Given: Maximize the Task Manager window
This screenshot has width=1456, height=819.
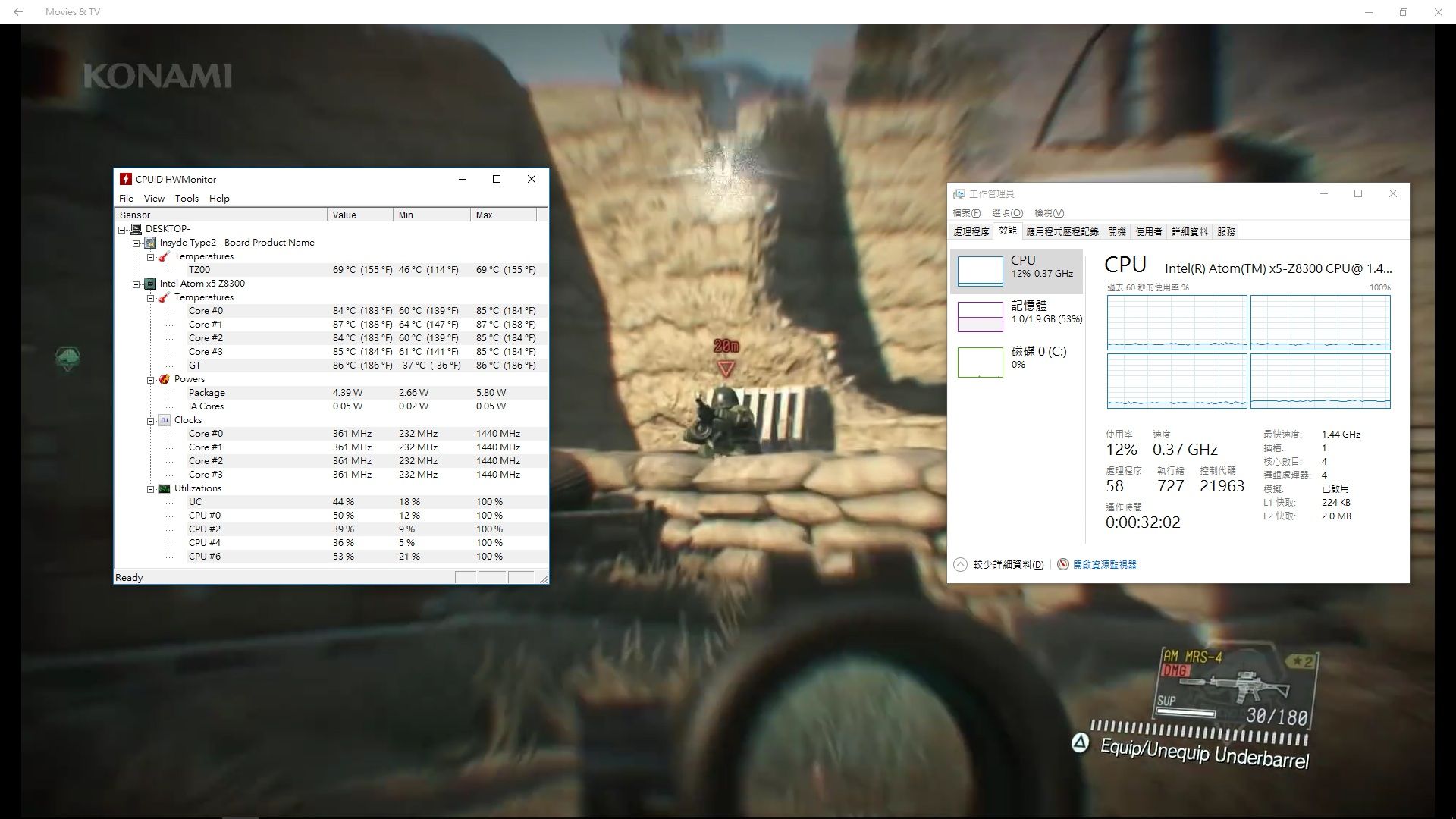Looking at the screenshot, I should [x=1358, y=193].
